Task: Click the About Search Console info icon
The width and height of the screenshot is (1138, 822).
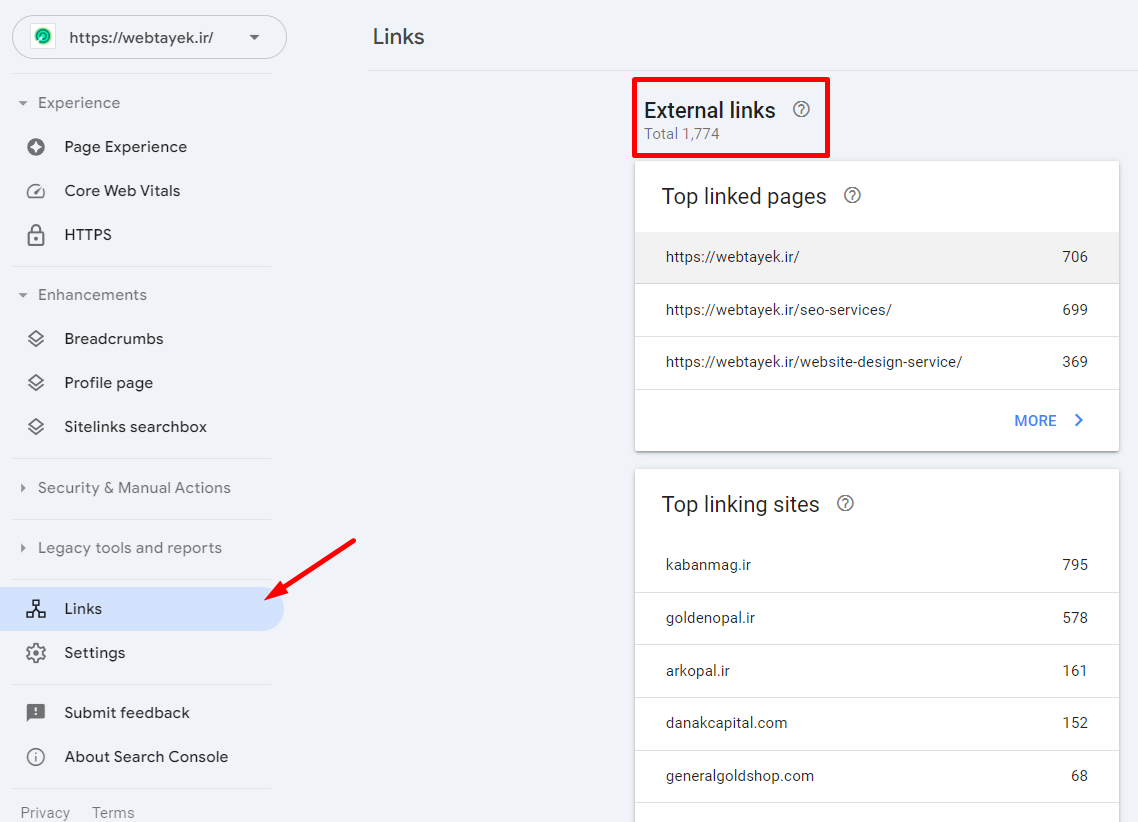Action: (36, 757)
